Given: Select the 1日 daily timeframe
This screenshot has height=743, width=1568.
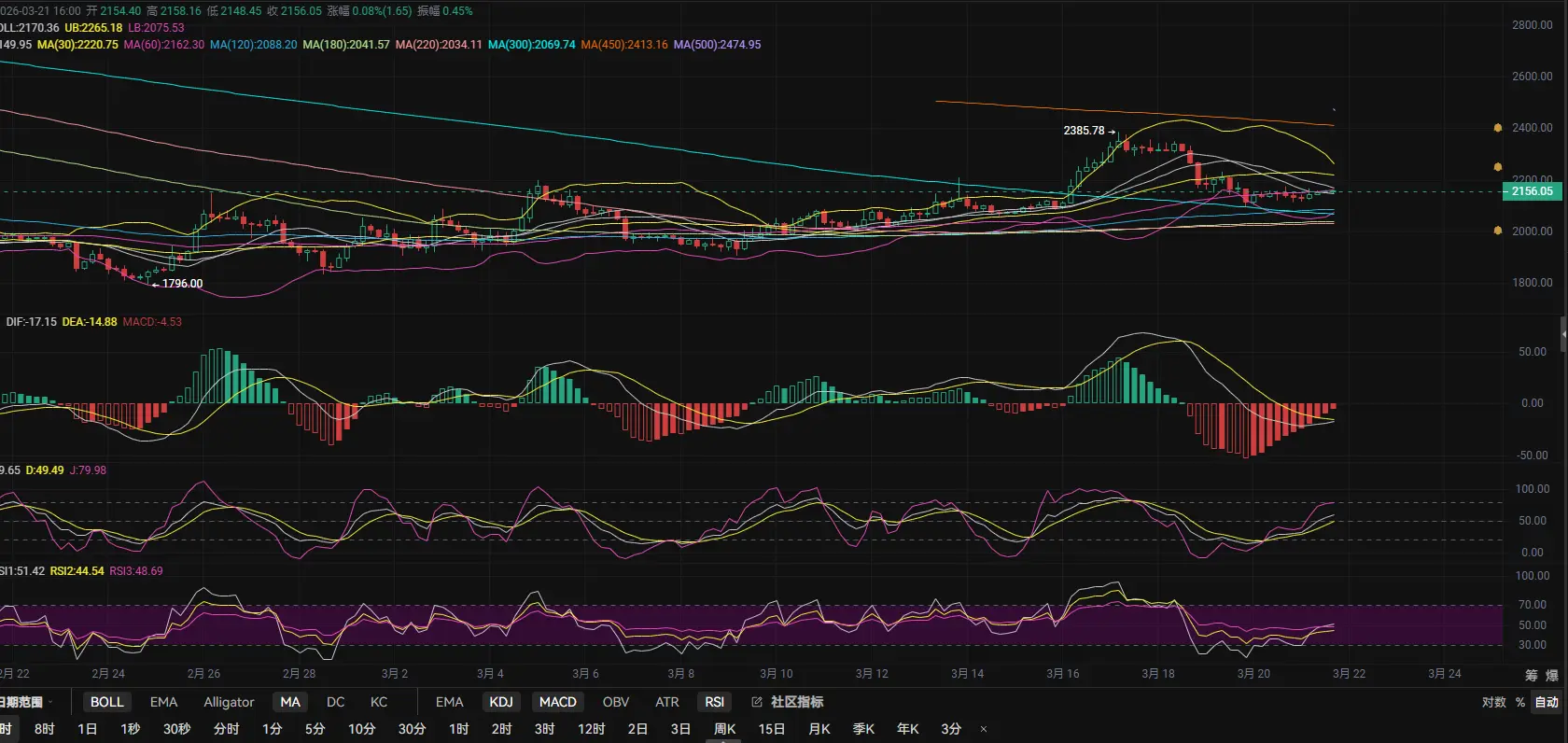Looking at the screenshot, I should coord(87,729).
